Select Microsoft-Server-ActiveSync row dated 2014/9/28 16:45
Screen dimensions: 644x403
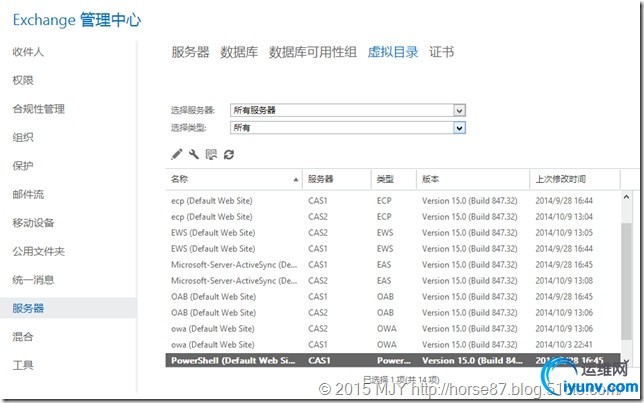click(x=393, y=265)
